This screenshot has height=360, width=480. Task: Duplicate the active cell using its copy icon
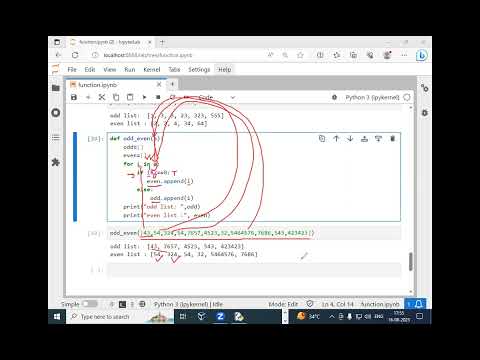322,139
